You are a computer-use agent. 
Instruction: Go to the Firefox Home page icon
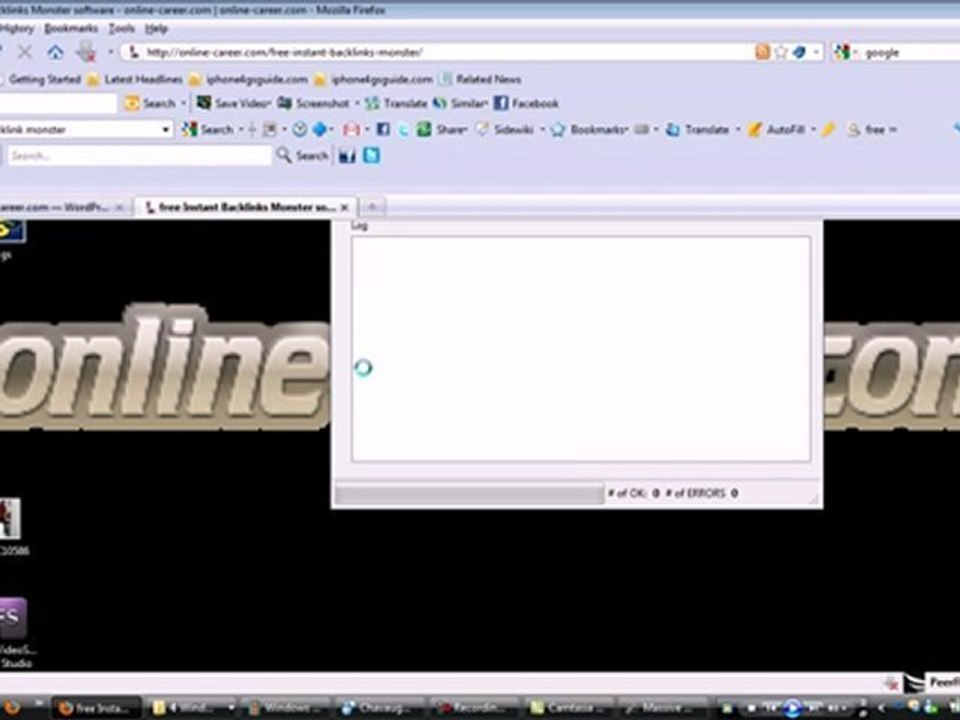55,53
